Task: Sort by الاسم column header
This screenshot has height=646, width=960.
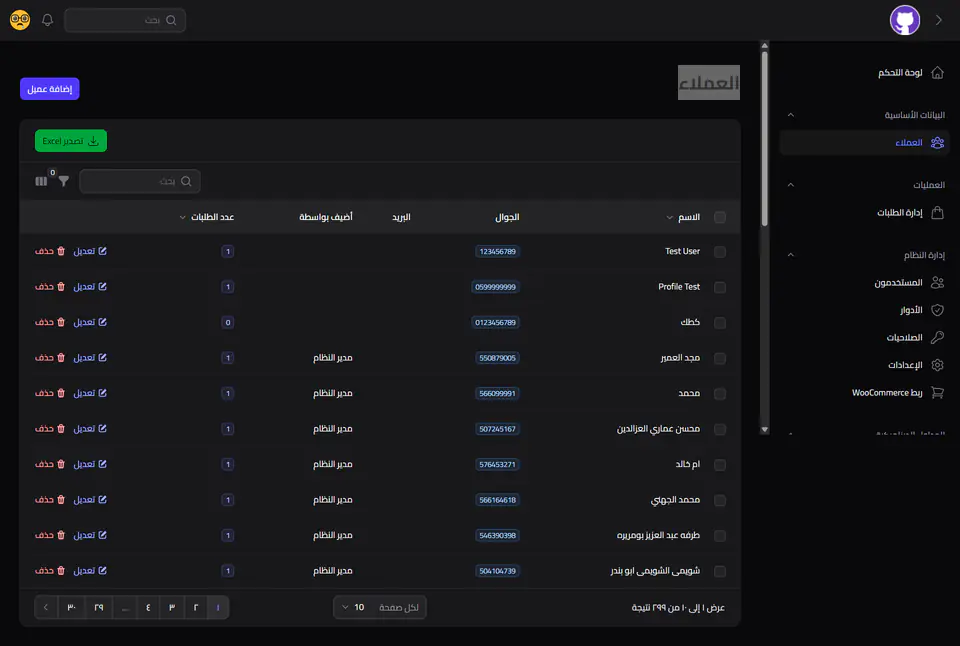Action: pos(683,217)
